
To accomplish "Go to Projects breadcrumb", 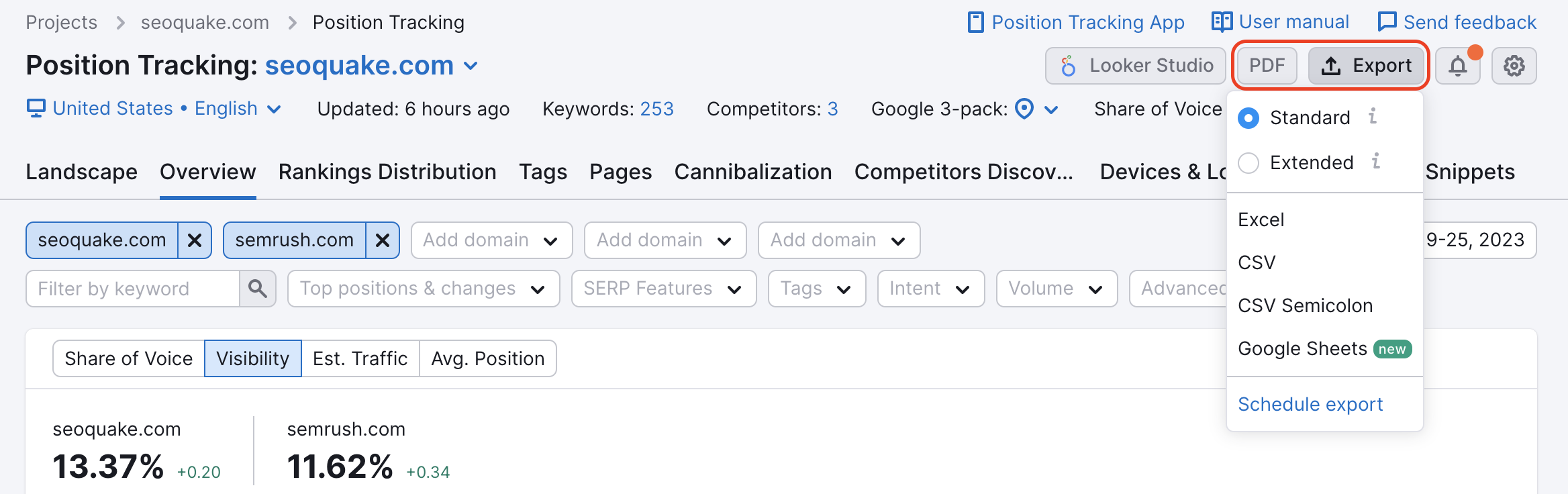I will (62, 22).
